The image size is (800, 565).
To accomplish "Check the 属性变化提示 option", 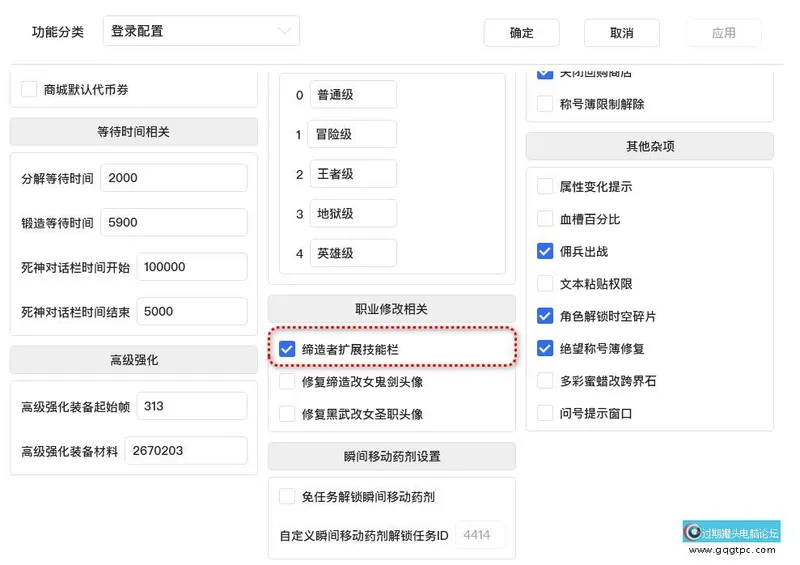I will pos(545,187).
